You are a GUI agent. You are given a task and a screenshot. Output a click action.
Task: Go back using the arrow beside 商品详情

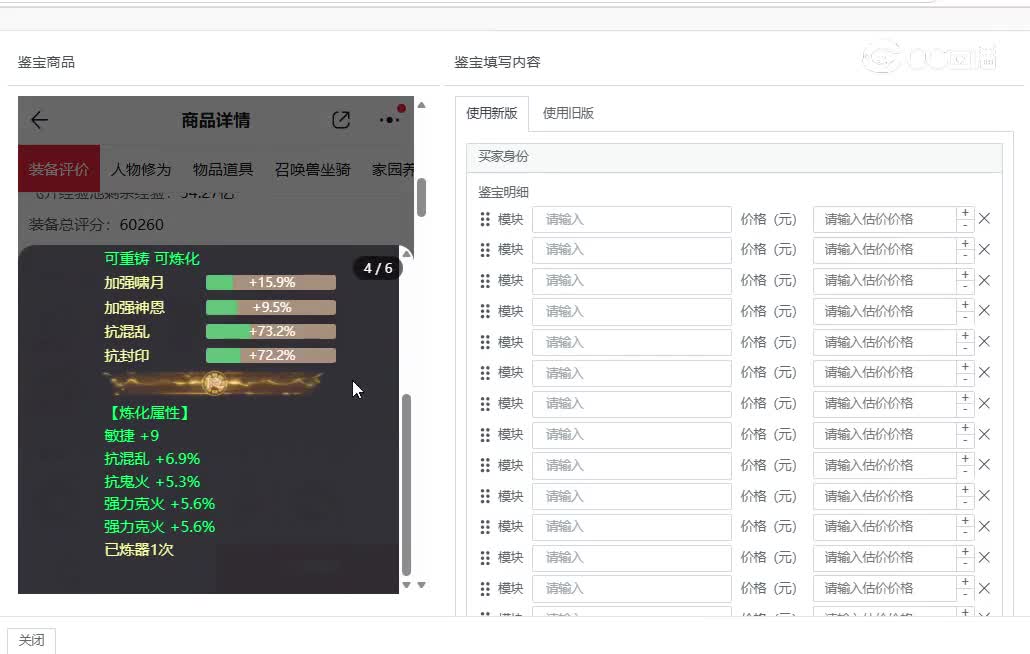coord(39,120)
